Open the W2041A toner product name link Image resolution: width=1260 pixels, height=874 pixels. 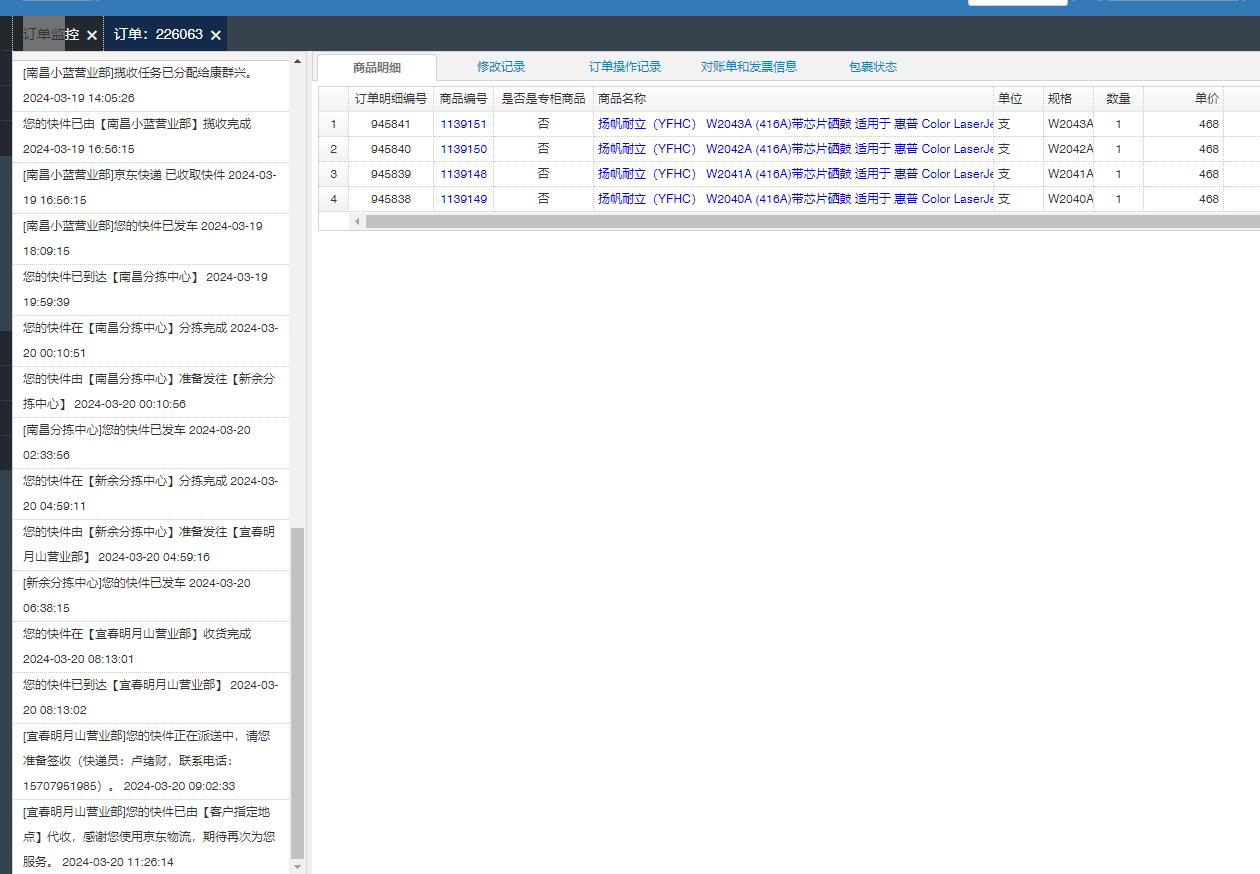[795, 174]
